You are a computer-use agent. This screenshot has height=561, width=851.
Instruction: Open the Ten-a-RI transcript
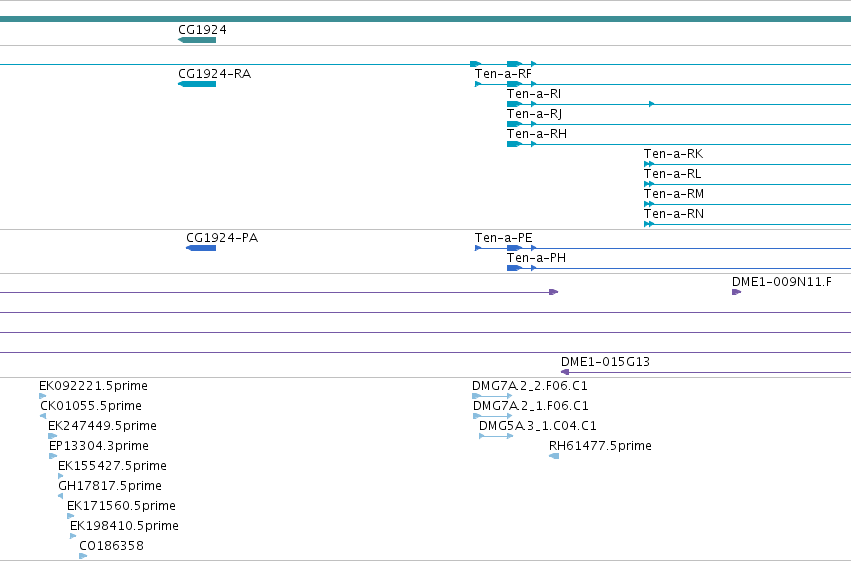click(x=534, y=94)
